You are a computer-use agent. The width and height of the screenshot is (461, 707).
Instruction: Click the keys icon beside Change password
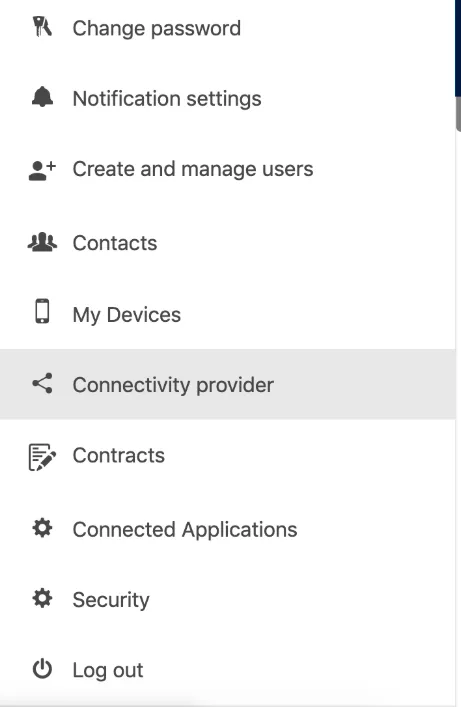[x=42, y=27]
